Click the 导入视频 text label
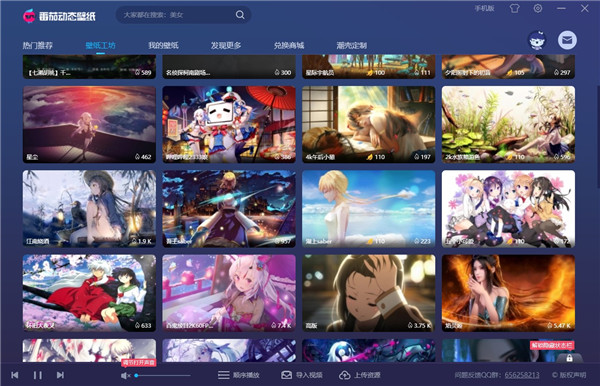Screen dimensions: 600x386 tap(309, 375)
